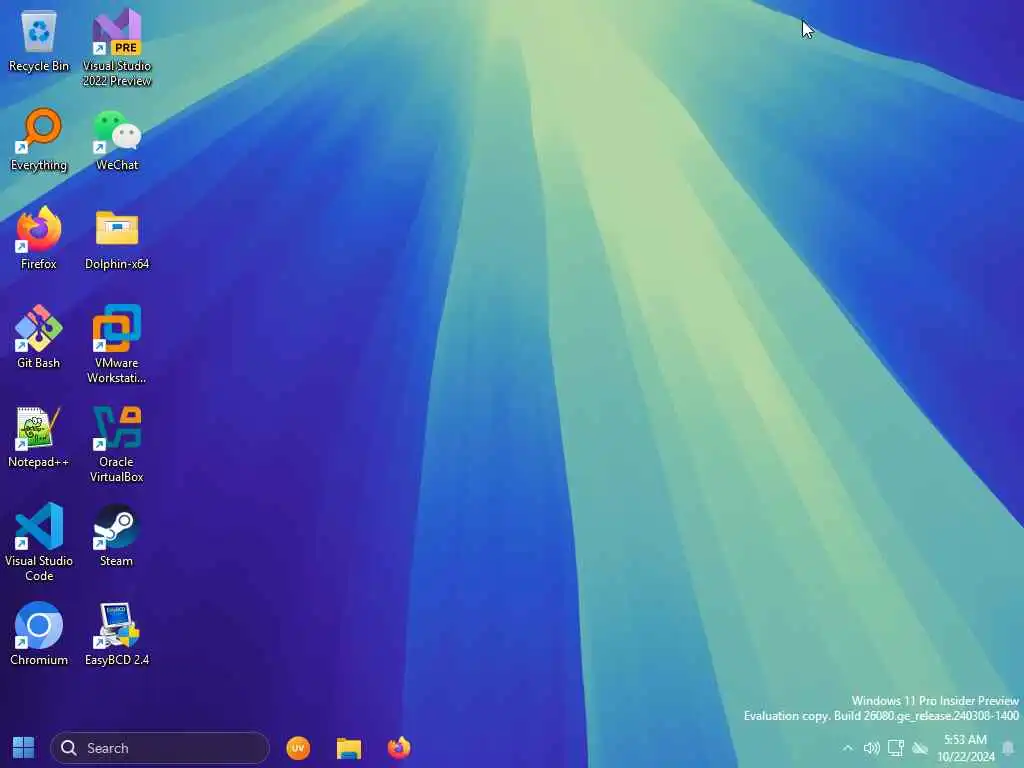Select Visual Studio 2022 Preview shortcut

click(x=117, y=48)
